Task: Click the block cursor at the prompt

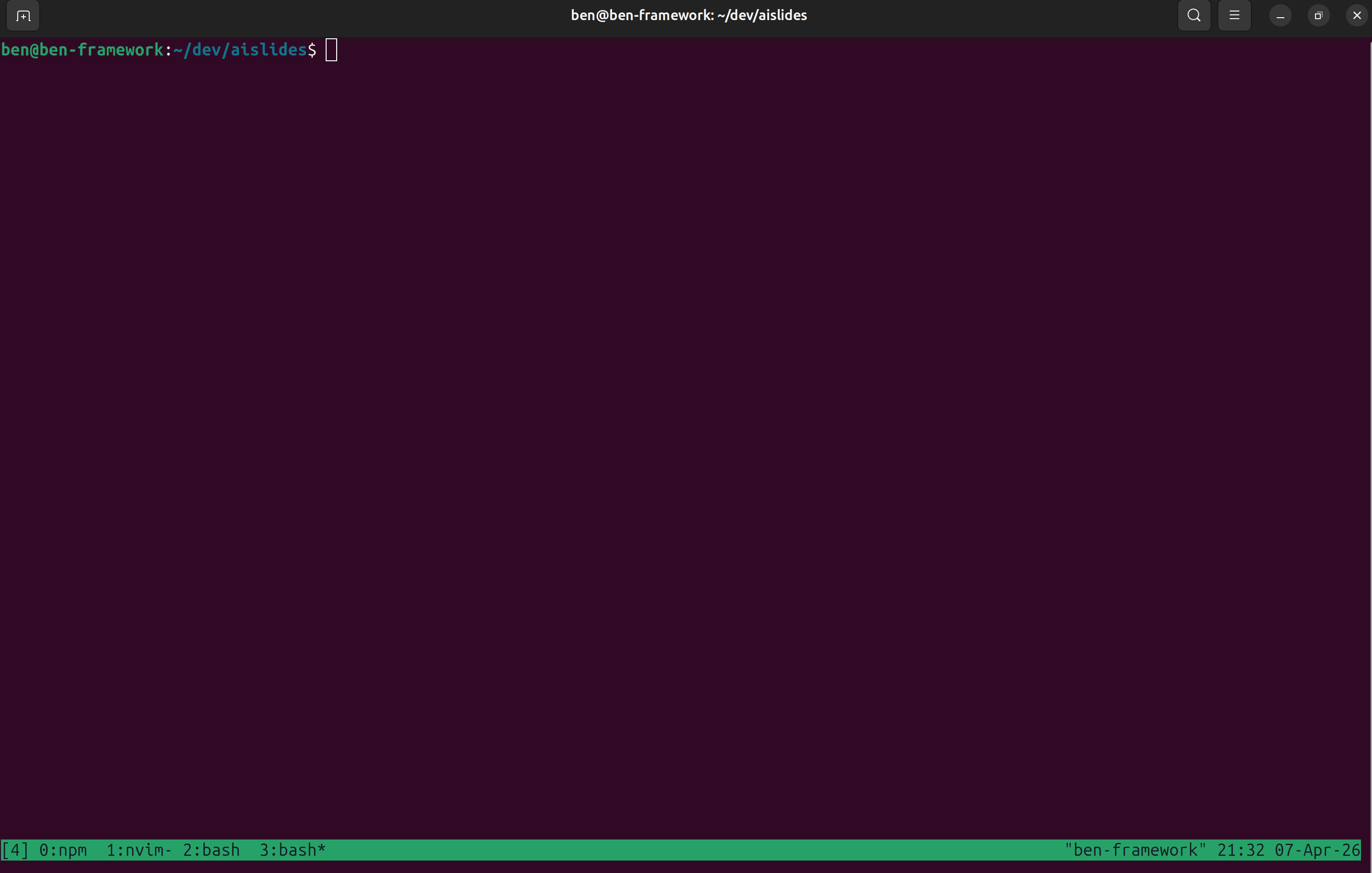Action: pos(331,50)
